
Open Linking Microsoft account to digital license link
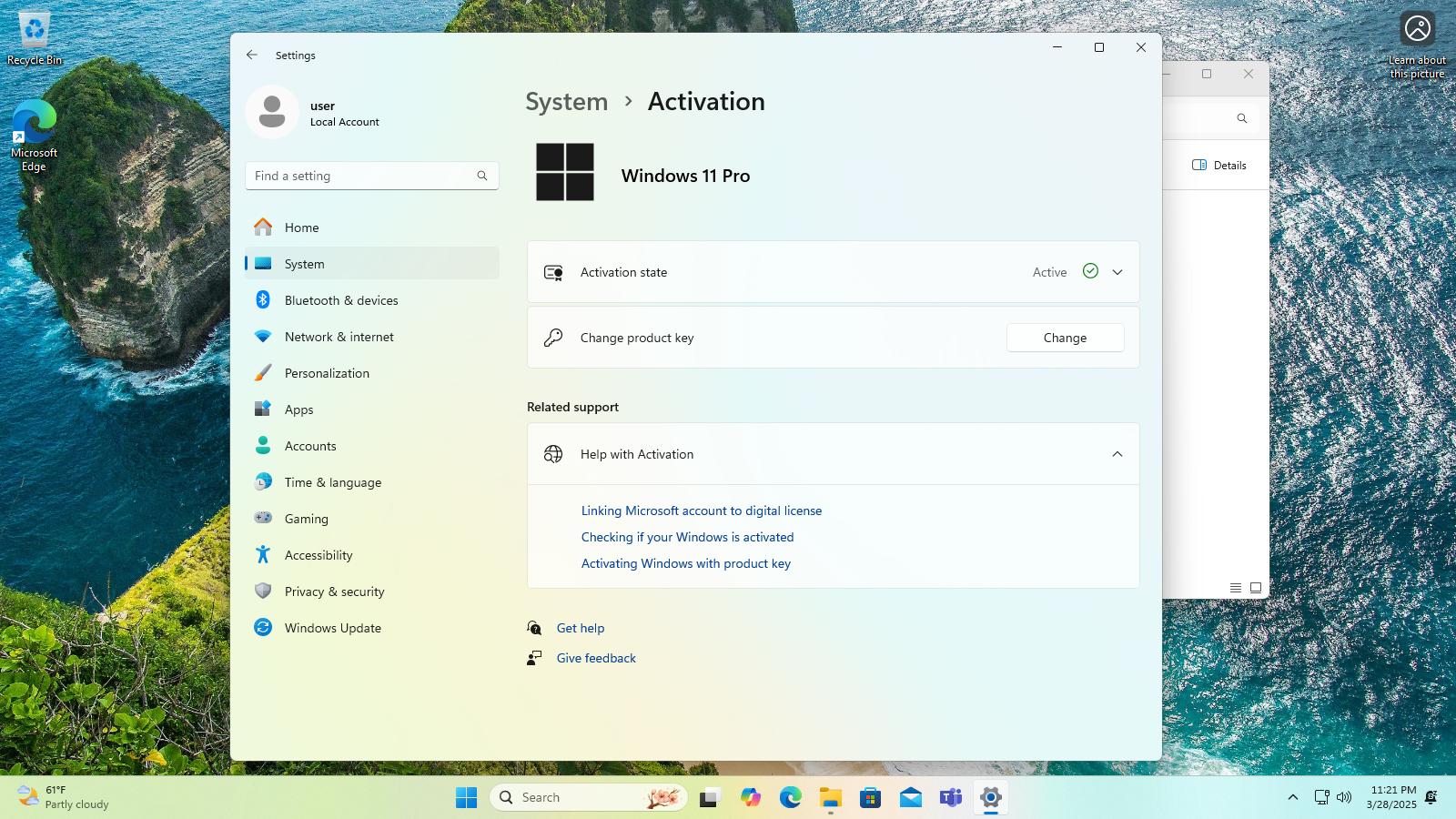(702, 511)
